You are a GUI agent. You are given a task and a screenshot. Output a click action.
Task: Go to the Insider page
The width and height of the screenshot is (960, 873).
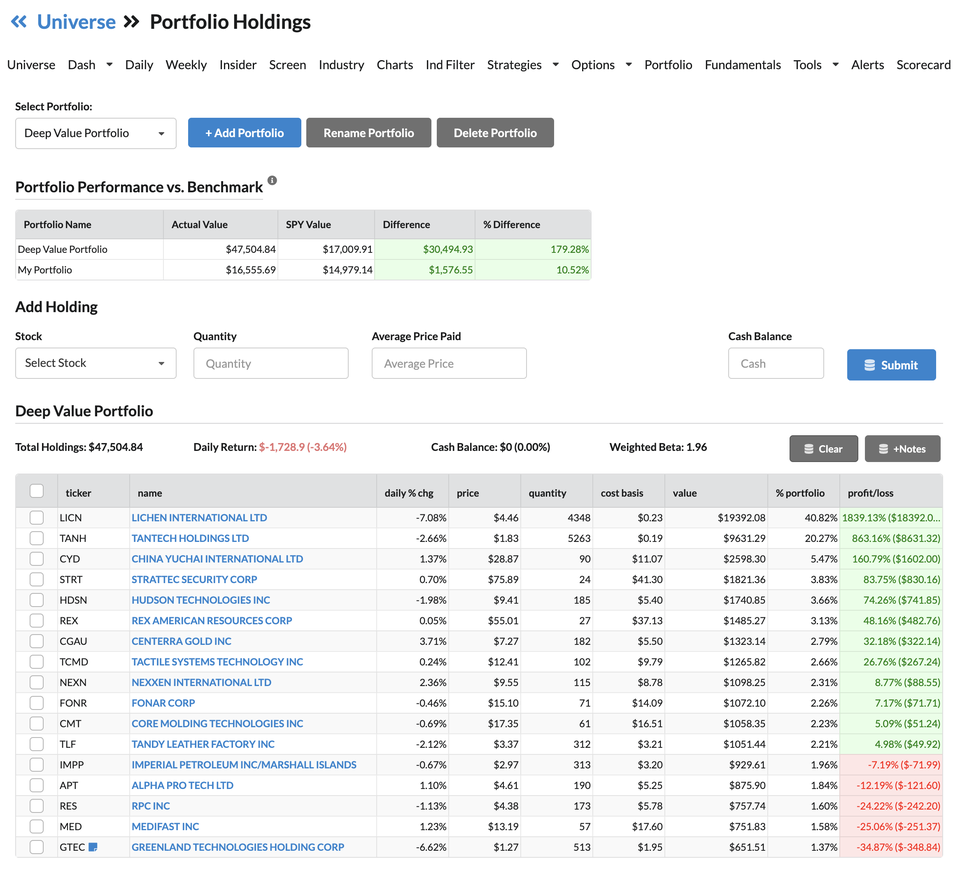point(238,65)
